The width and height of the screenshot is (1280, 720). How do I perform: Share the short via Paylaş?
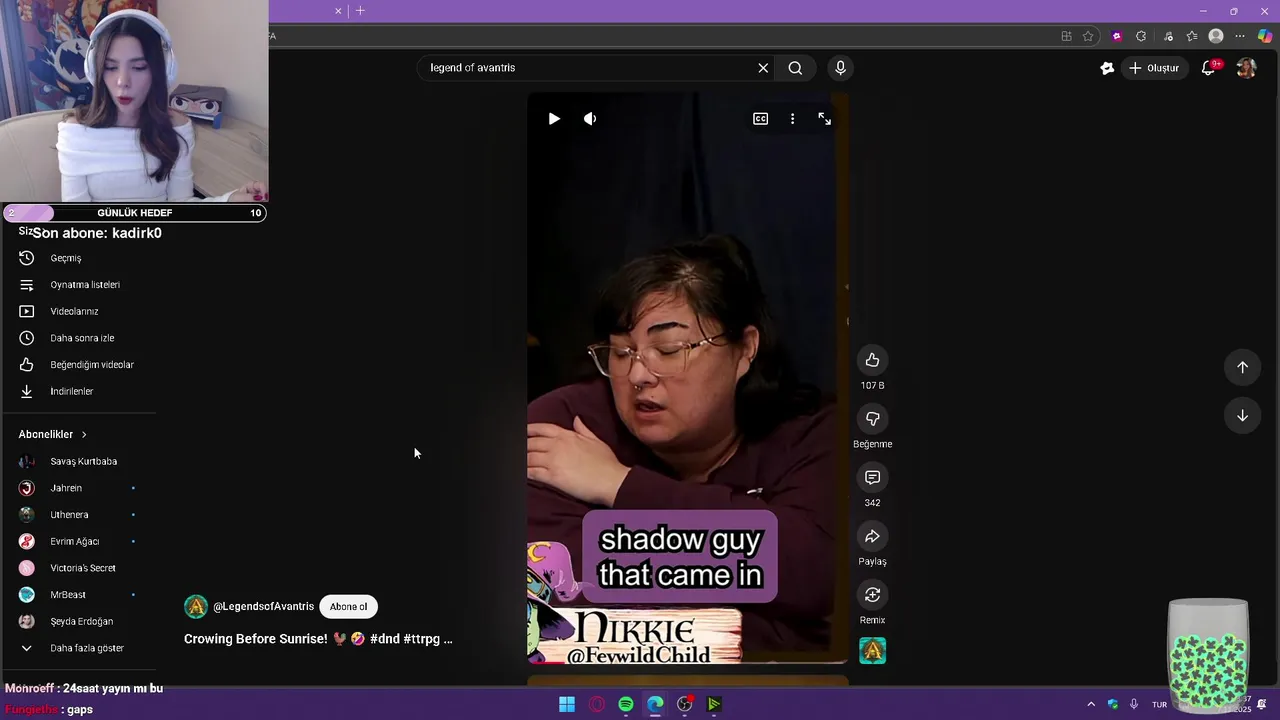(872, 536)
